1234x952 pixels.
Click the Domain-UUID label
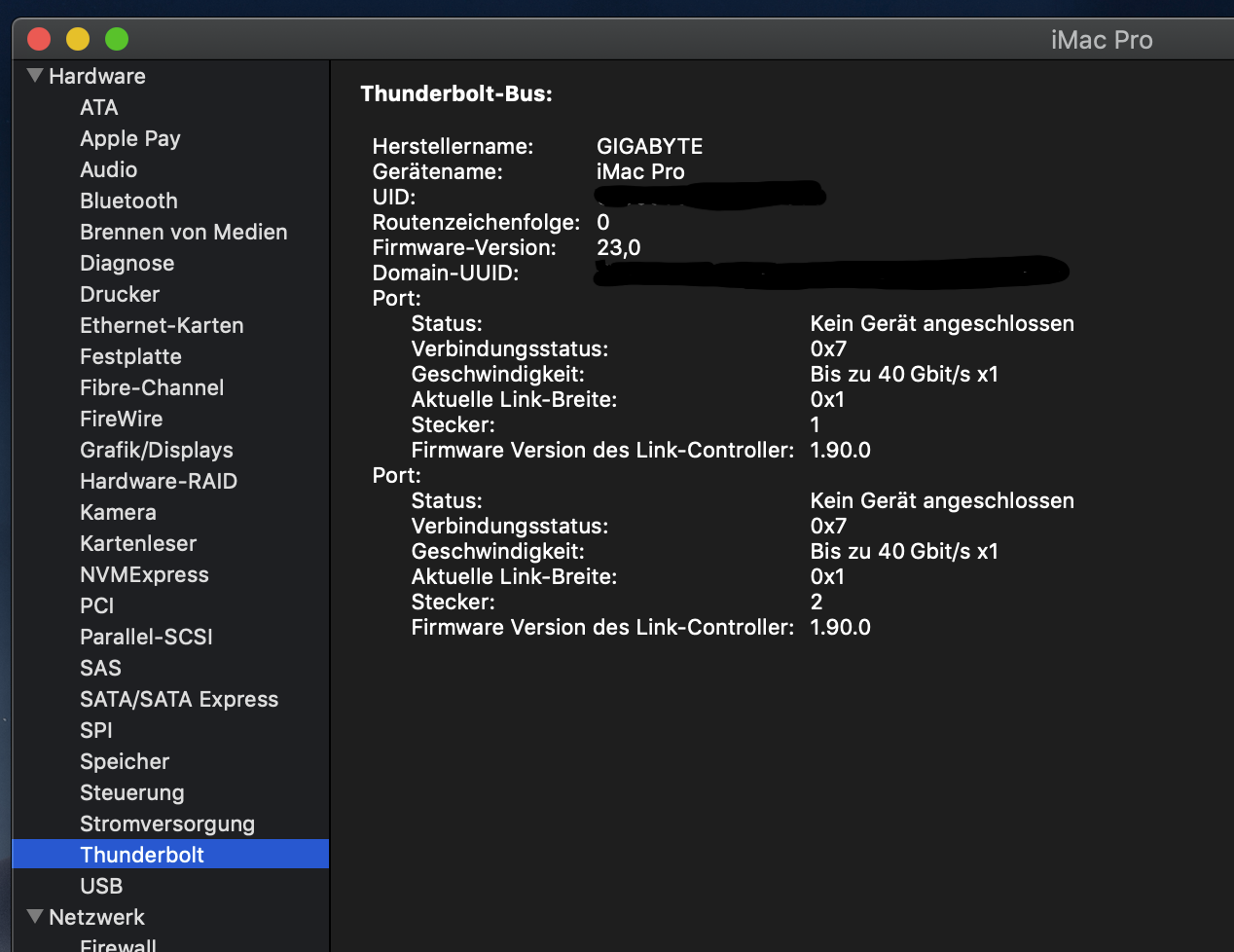click(x=446, y=273)
